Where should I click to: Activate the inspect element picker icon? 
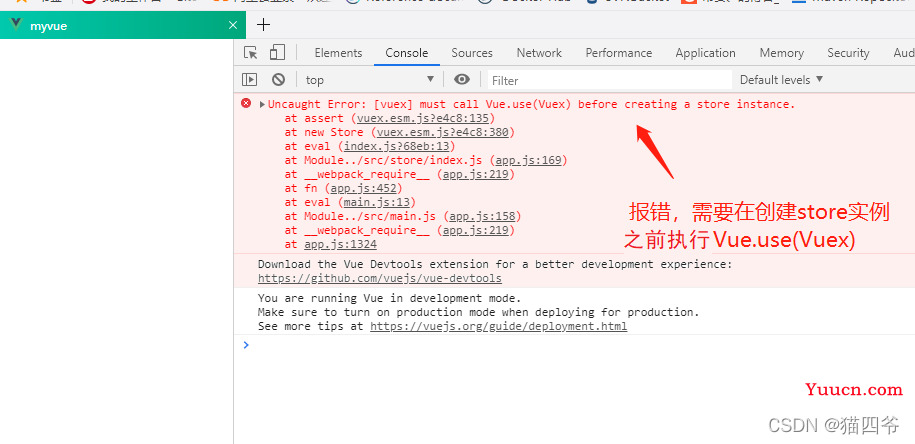tap(251, 53)
